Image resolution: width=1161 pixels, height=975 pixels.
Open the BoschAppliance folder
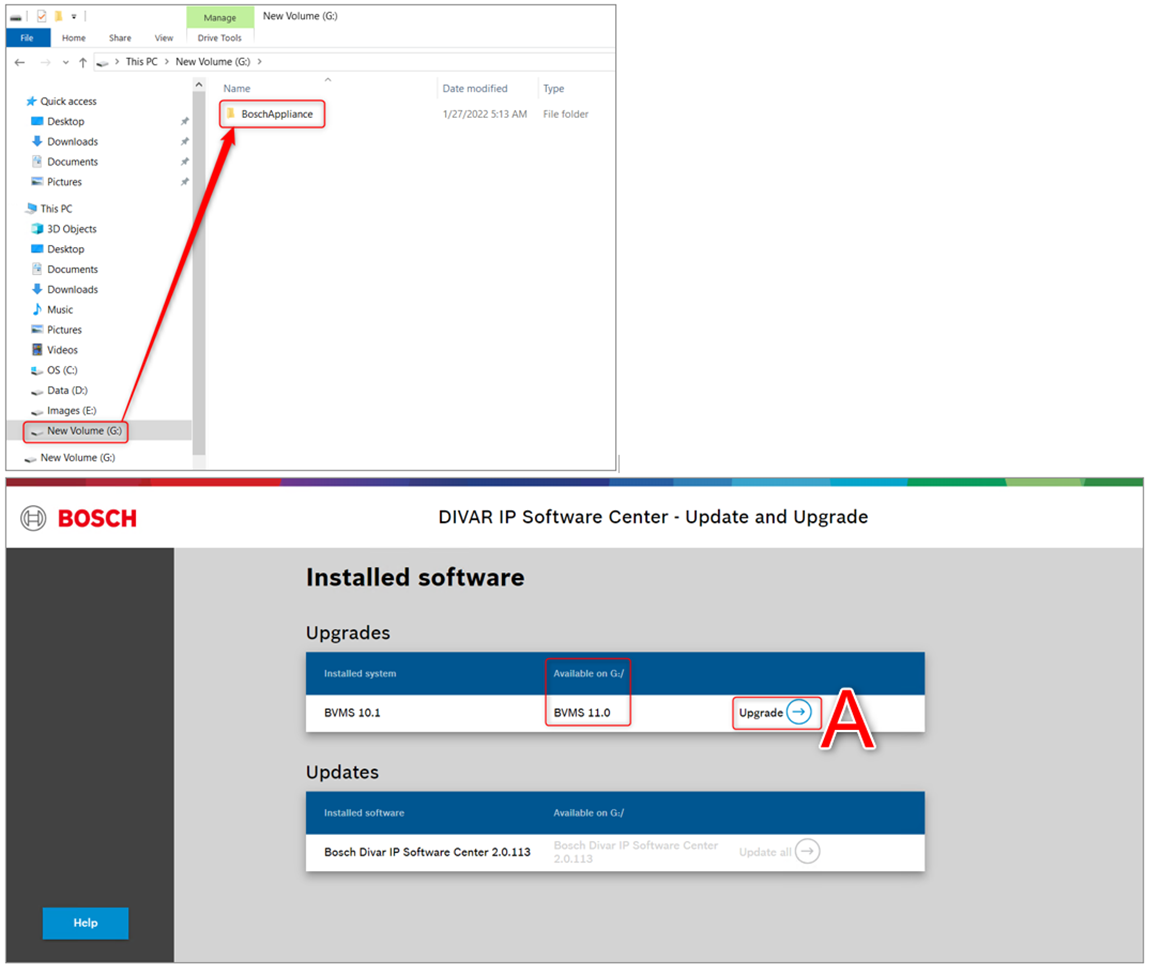271,114
